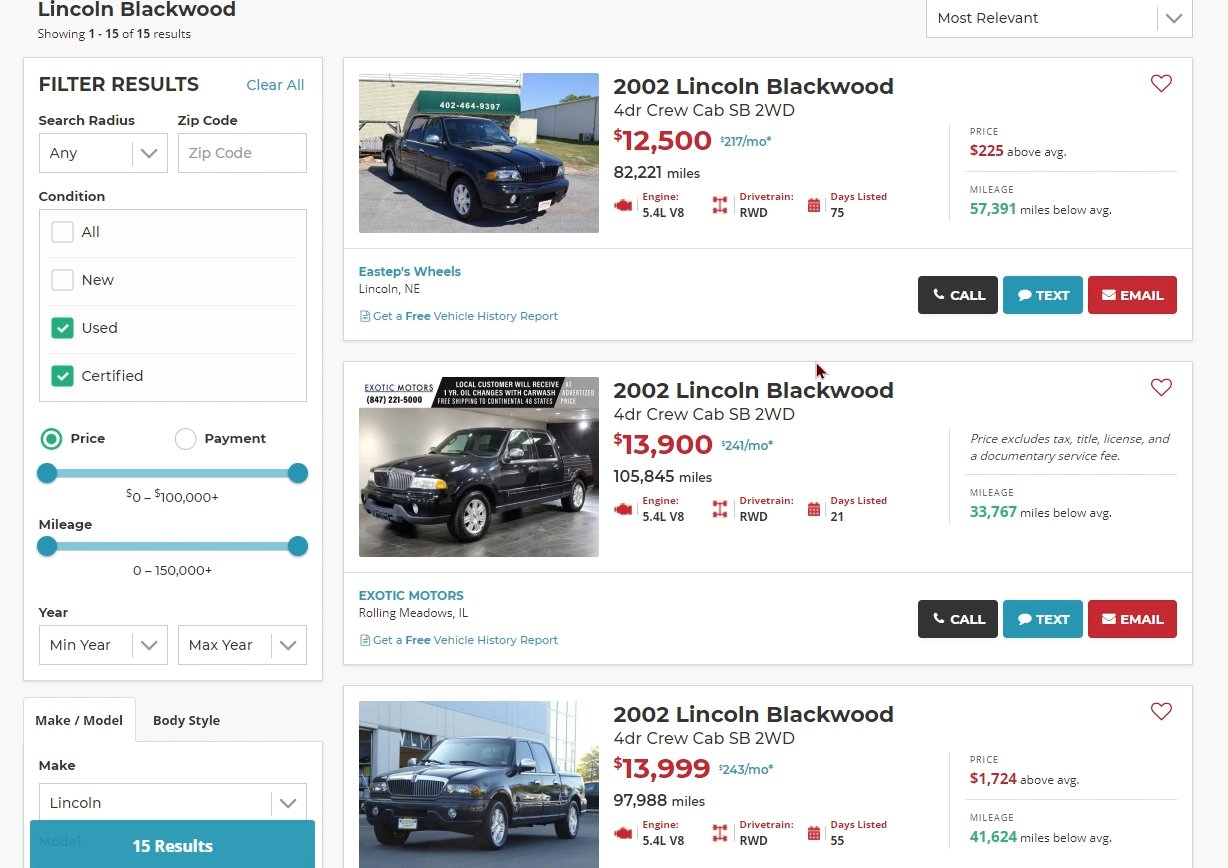Click engine icon on the $13,999 listing
Screen dimensions: 1228x868
tap(624, 833)
